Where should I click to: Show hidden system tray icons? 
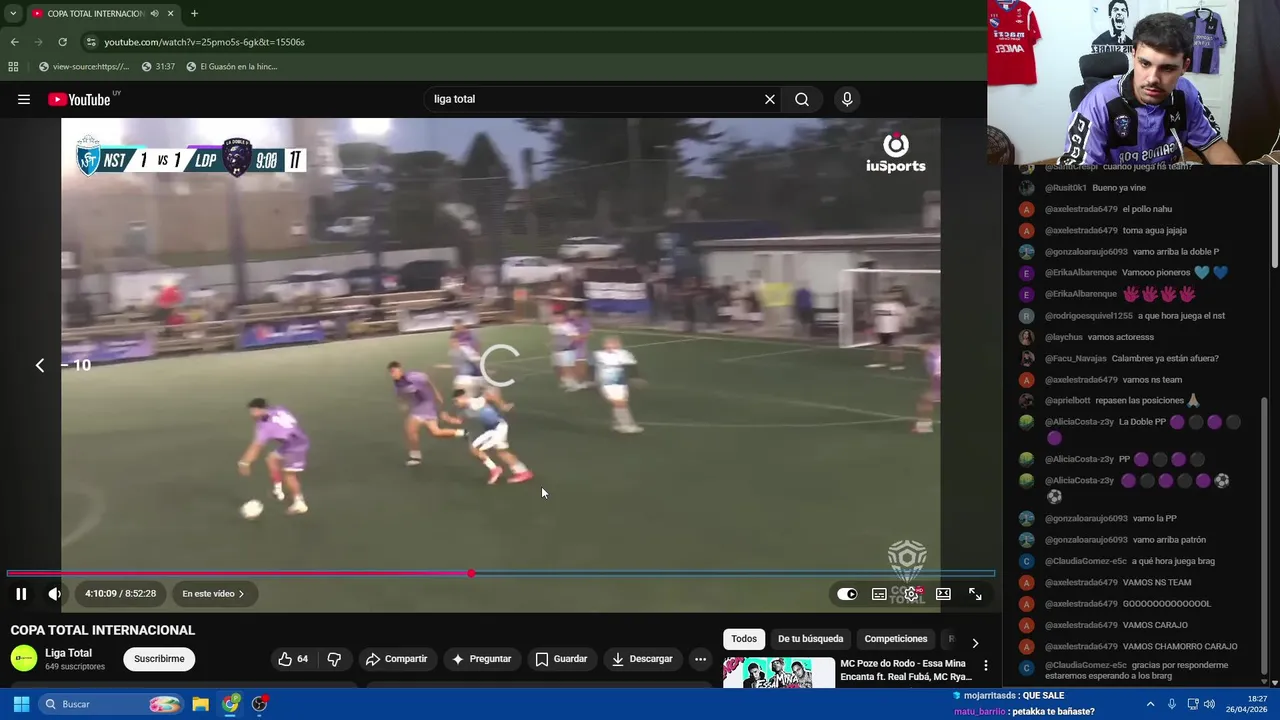[1150, 704]
